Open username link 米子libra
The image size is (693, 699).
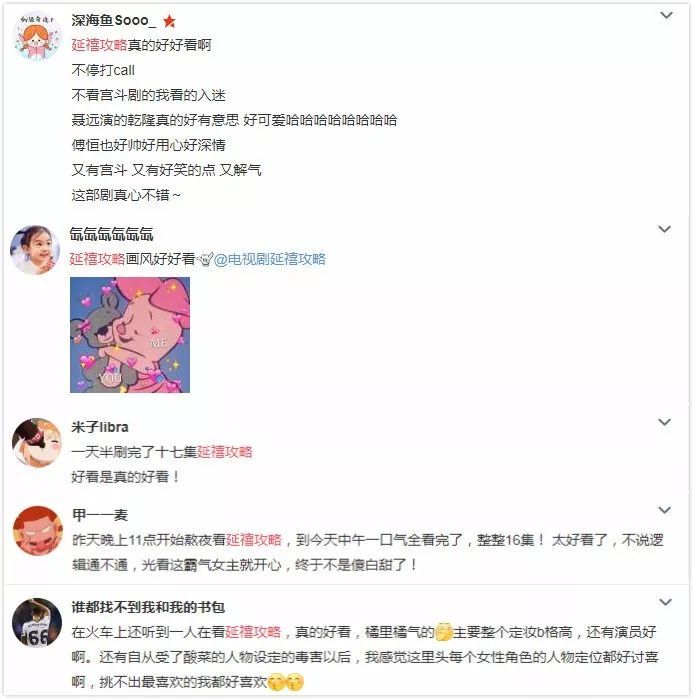pyautogui.click(x=100, y=427)
